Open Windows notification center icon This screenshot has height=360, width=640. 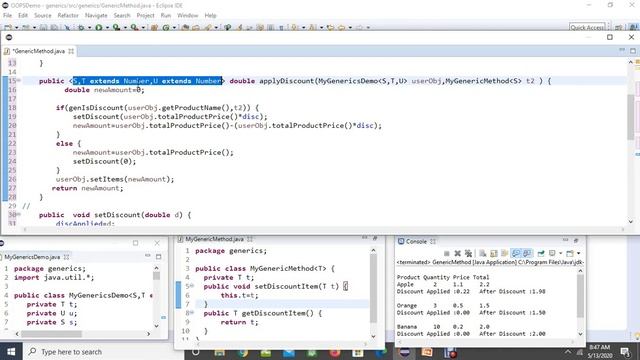click(x=626, y=352)
